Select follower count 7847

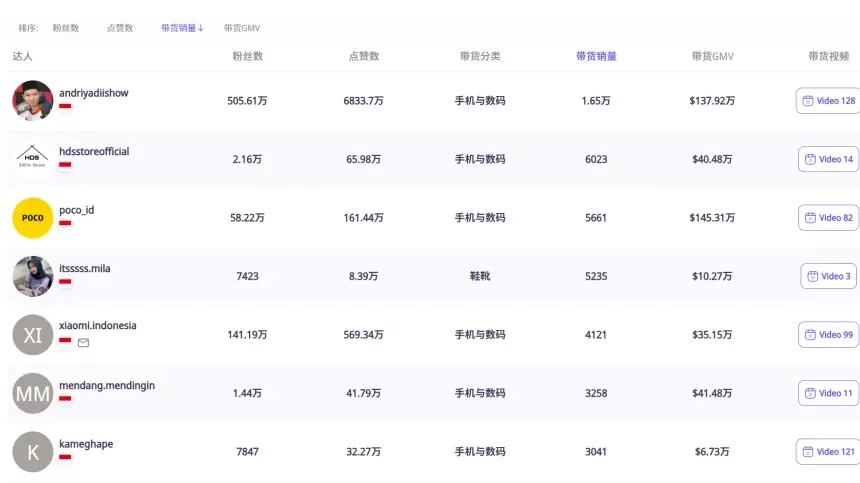click(247, 452)
